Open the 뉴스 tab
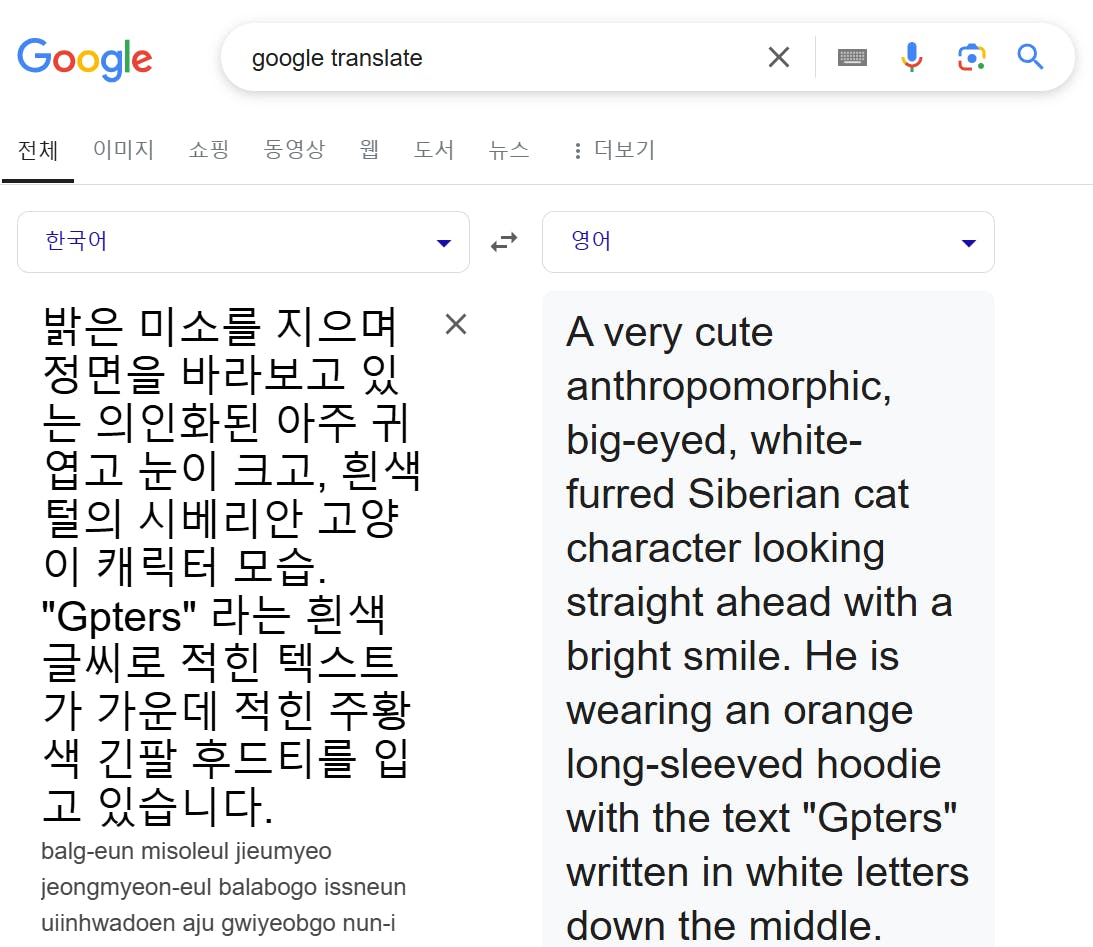The image size is (1093, 947). [x=509, y=151]
